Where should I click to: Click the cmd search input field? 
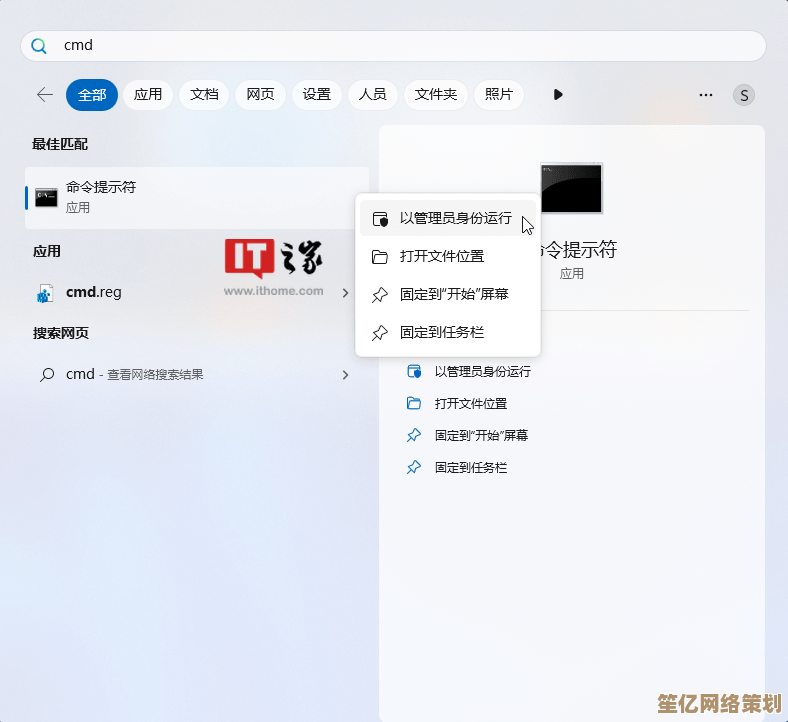(x=400, y=46)
